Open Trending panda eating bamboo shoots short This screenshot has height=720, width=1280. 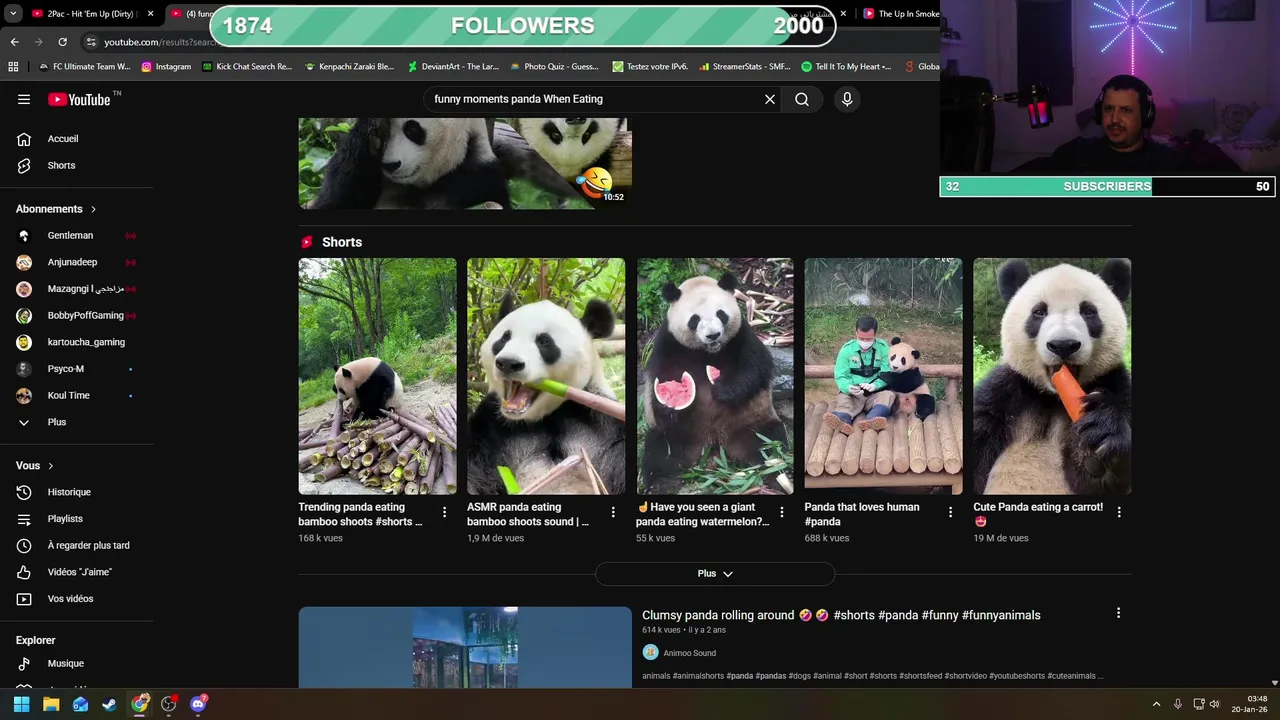[x=377, y=376]
